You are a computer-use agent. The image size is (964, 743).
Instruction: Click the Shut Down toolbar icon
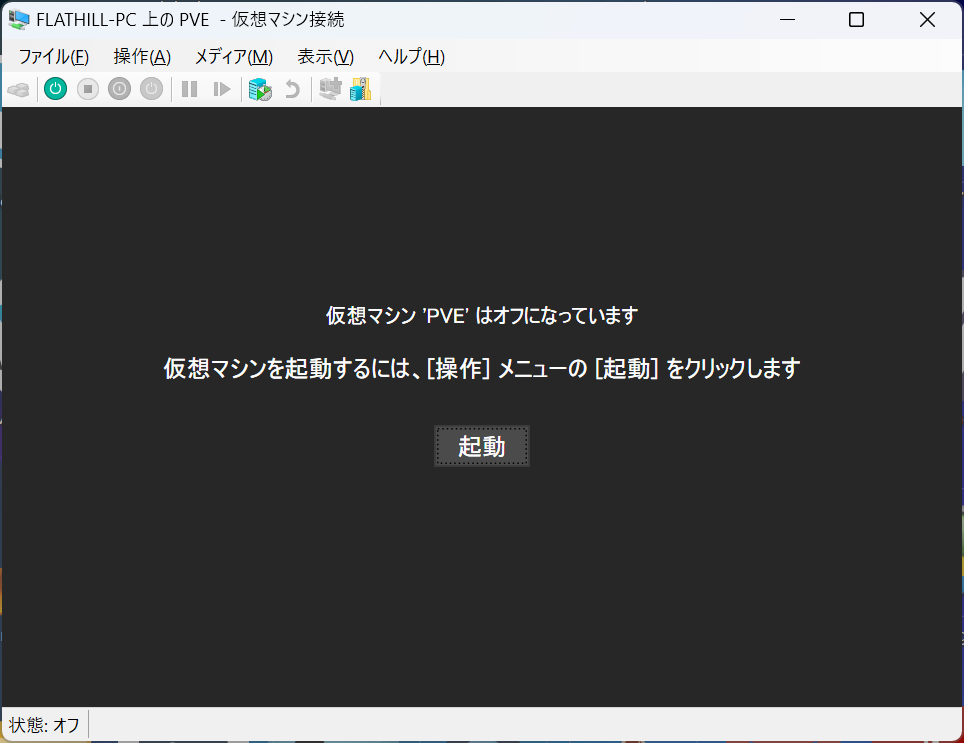(119, 89)
